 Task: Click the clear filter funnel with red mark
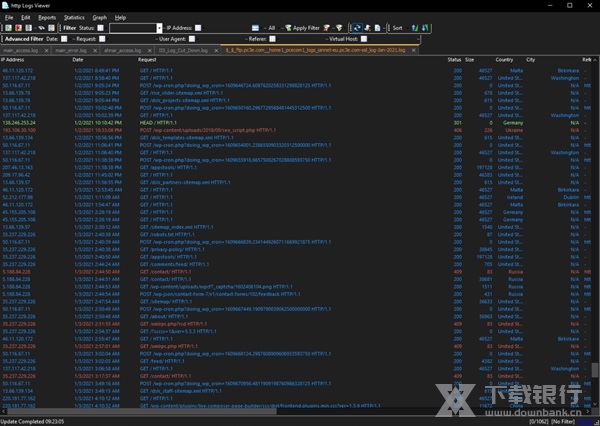coord(326,28)
